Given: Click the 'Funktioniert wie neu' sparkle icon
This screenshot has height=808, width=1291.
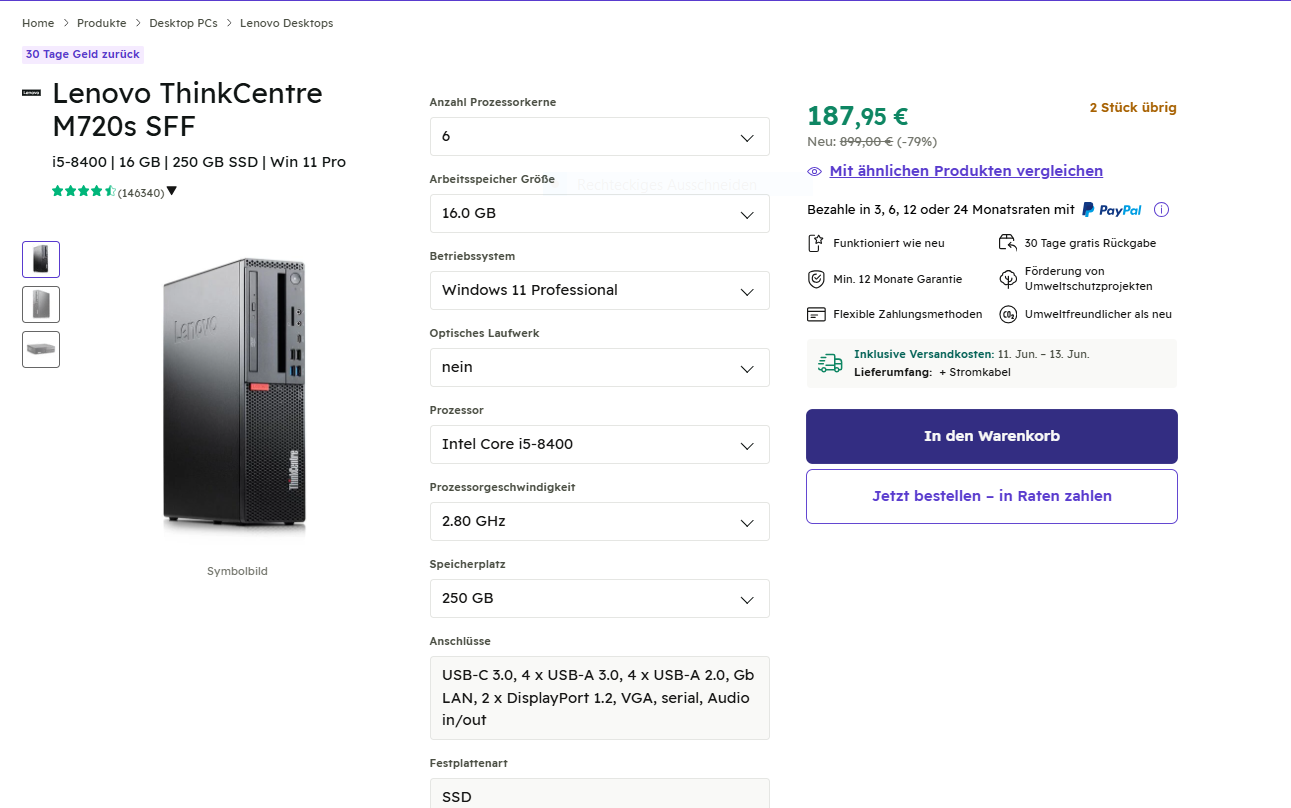Looking at the screenshot, I should (x=816, y=243).
